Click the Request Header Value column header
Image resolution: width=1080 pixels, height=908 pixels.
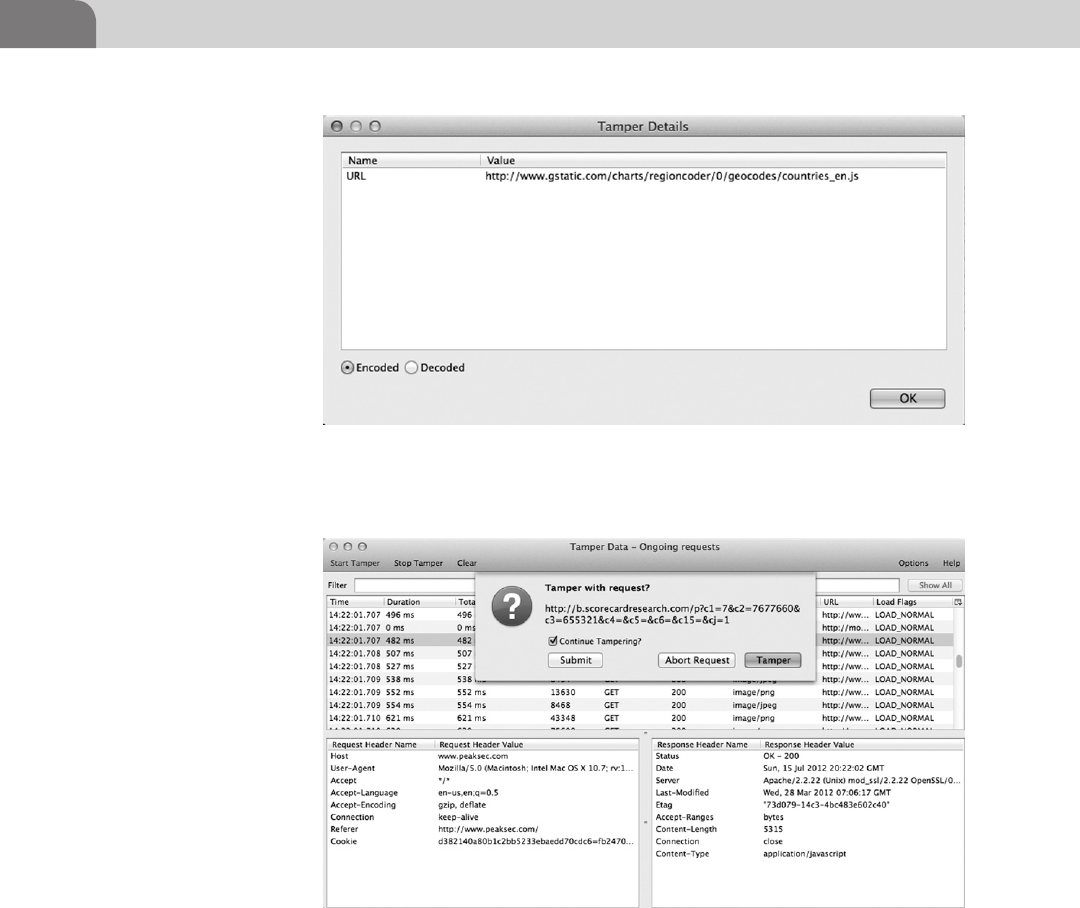click(537, 745)
